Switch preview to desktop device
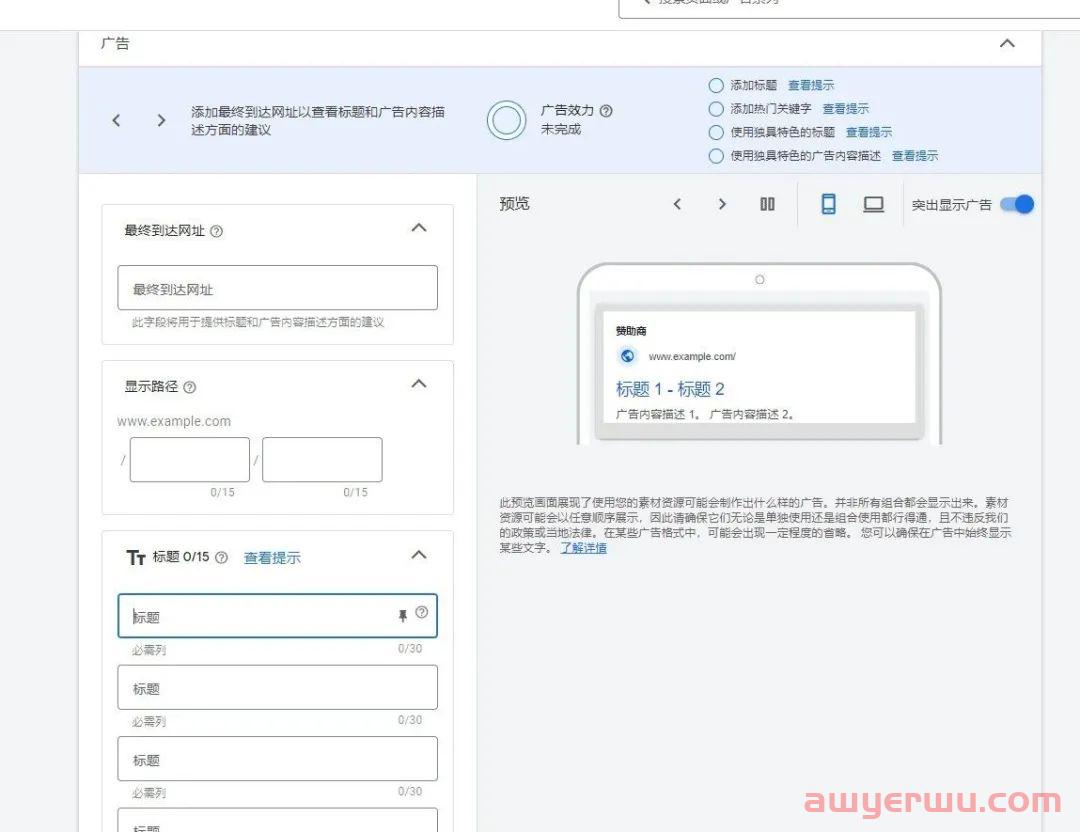This screenshot has width=1080, height=832. [873, 204]
